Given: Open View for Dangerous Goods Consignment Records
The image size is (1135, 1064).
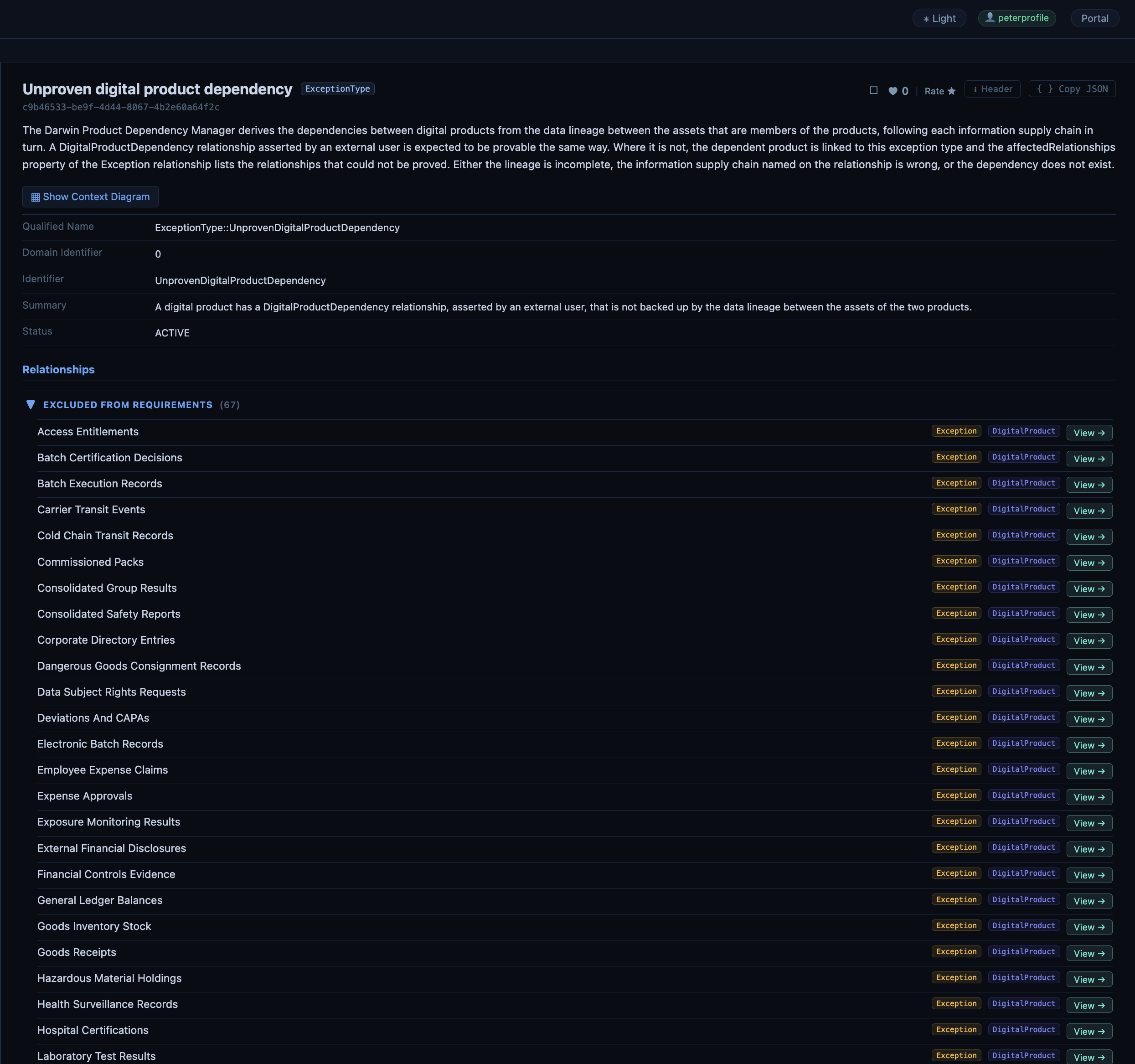Looking at the screenshot, I should (x=1089, y=667).
